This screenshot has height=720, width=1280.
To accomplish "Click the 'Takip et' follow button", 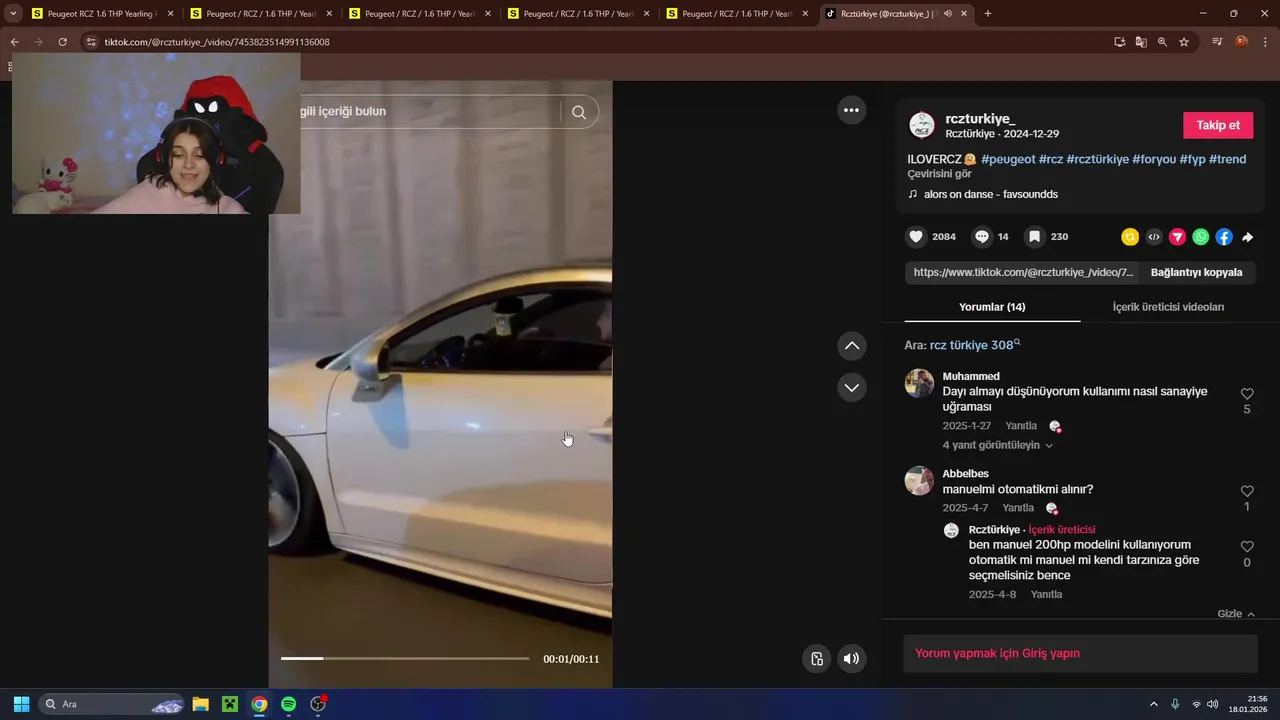I will click(1218, 125).
